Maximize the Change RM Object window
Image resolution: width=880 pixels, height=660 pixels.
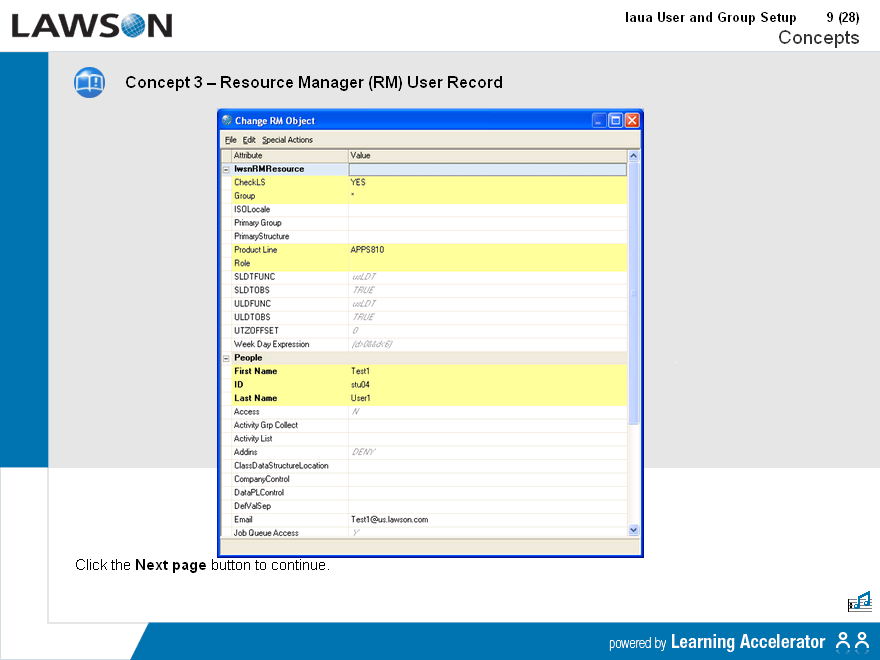[x=616, y=120]
